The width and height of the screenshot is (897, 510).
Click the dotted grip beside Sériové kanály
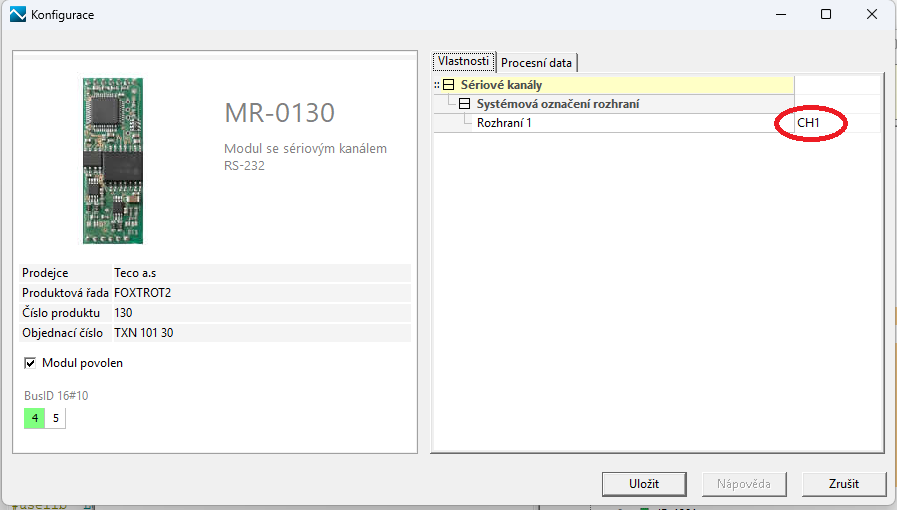coord(436,85)
